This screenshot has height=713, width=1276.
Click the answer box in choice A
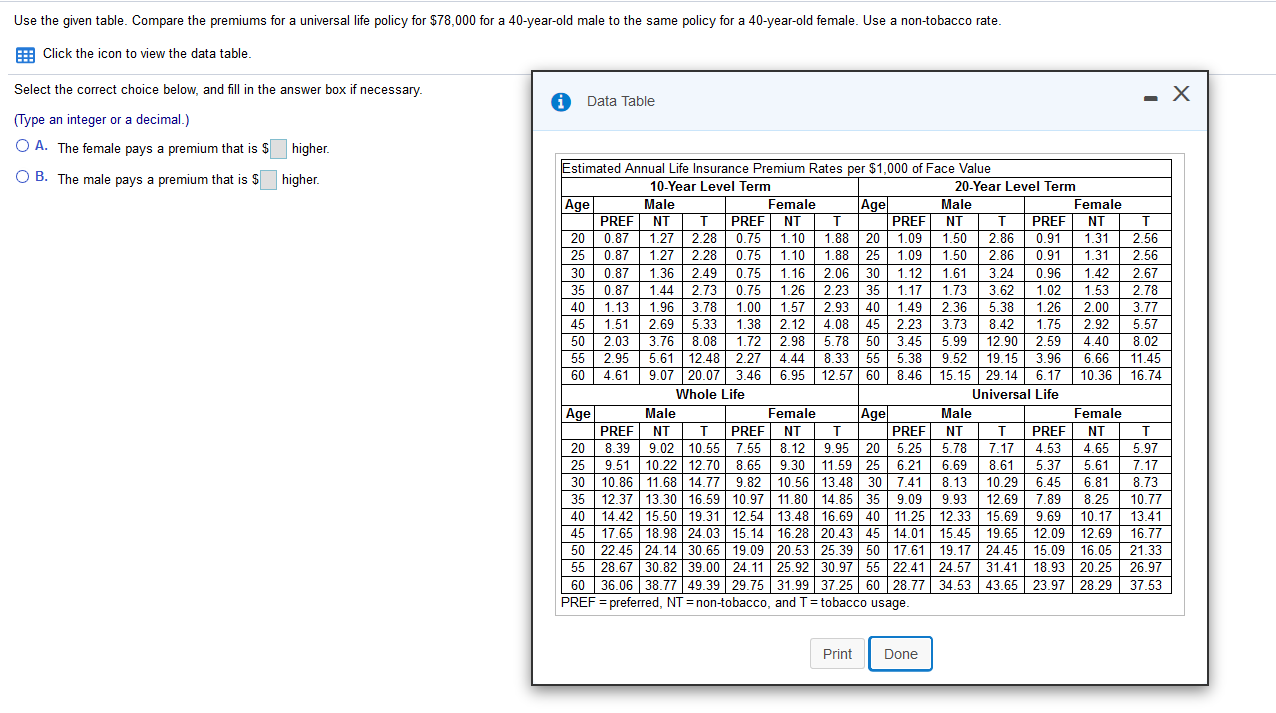tap(278, 148)
